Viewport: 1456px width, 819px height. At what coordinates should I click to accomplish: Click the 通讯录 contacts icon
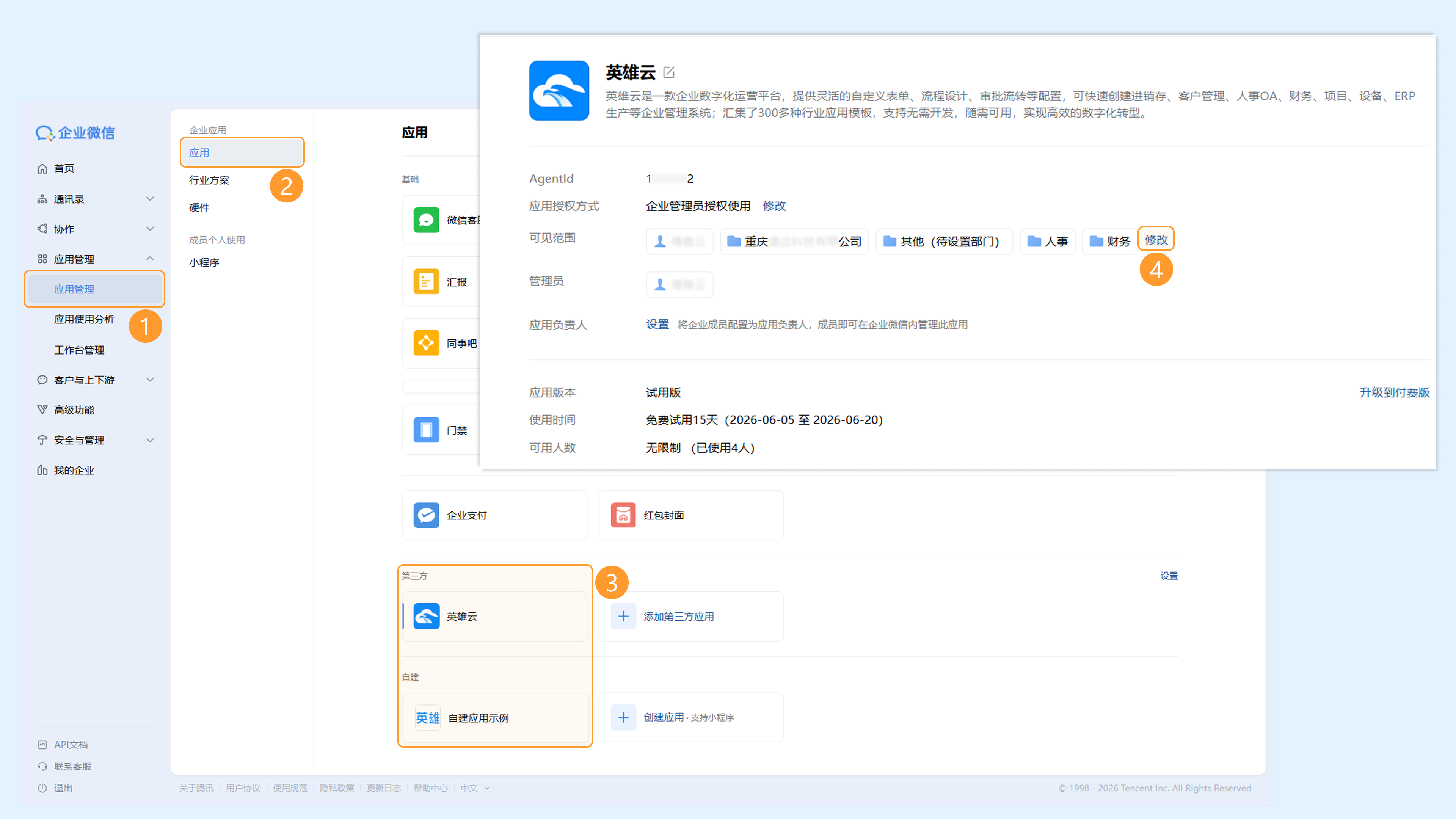coord(42,199)
